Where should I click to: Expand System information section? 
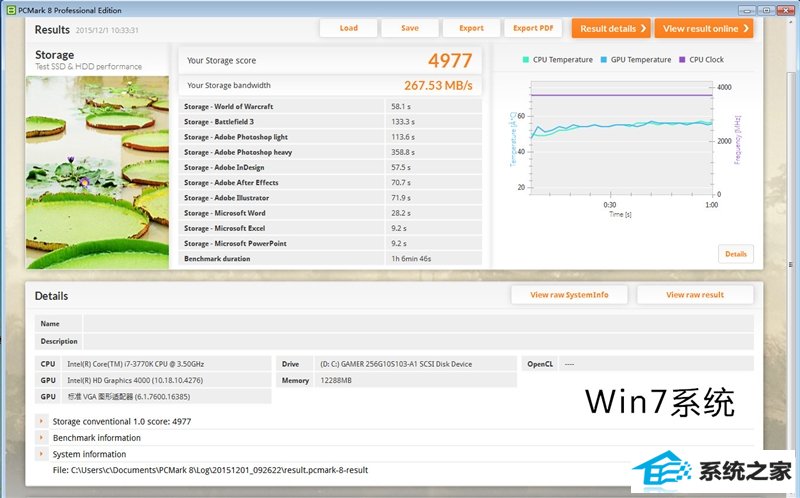(x=41, y=454)
